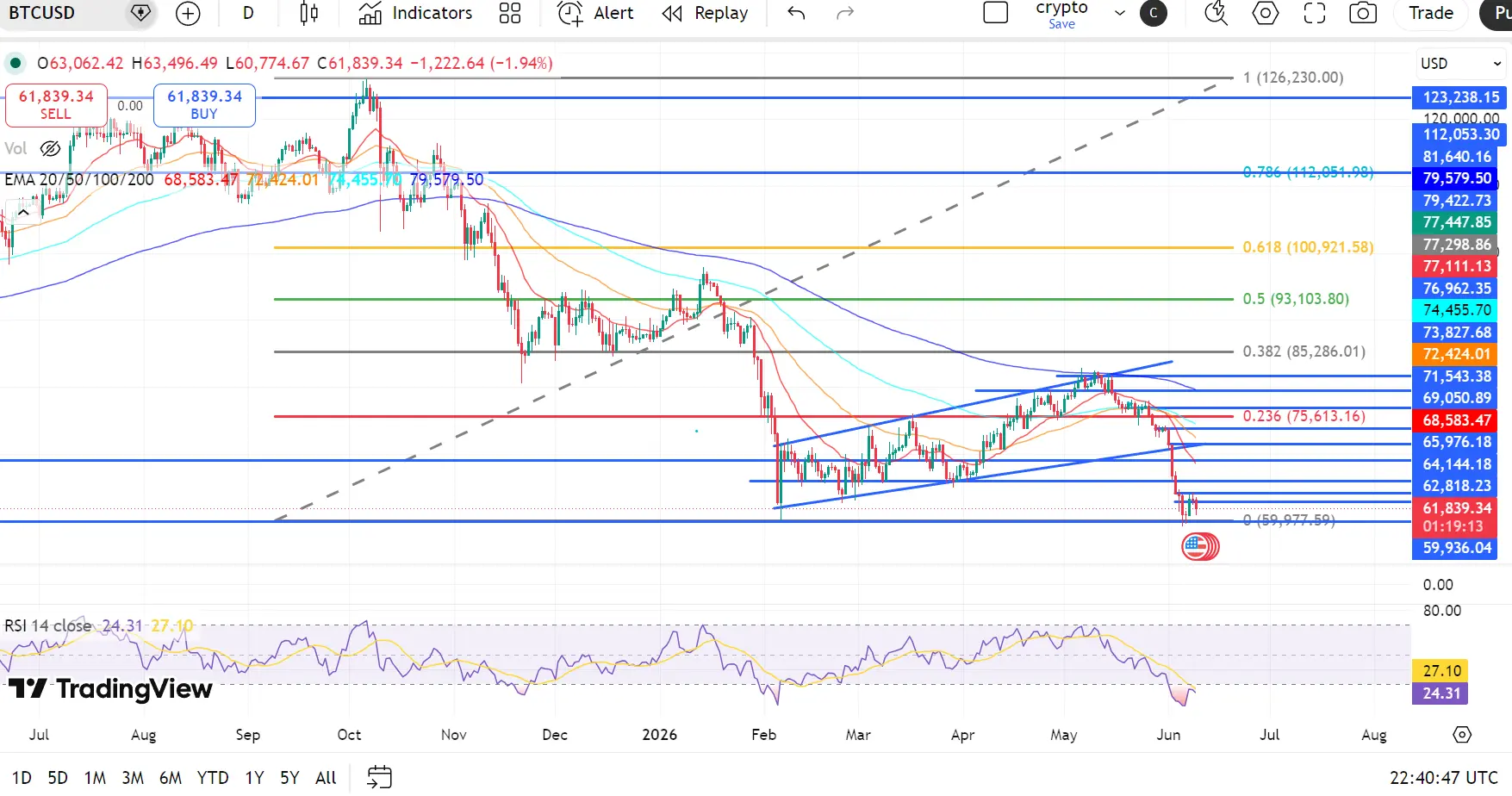
Task: Select the 1D time range
Action: (22, 778)
